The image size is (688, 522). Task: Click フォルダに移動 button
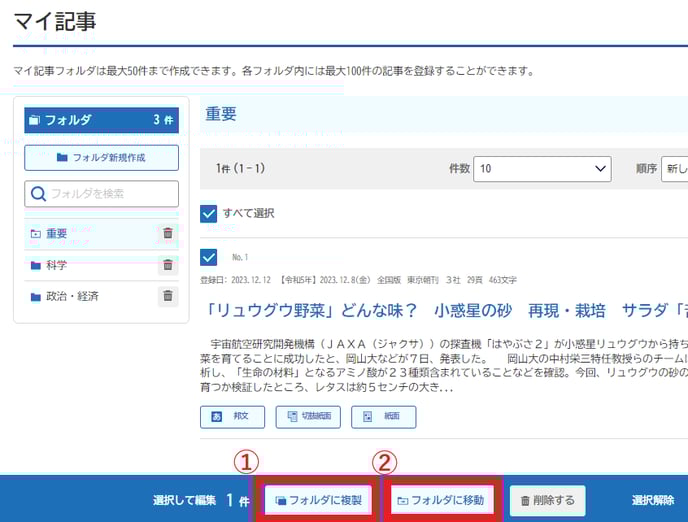pyautogui.click(x=440, y=500)
